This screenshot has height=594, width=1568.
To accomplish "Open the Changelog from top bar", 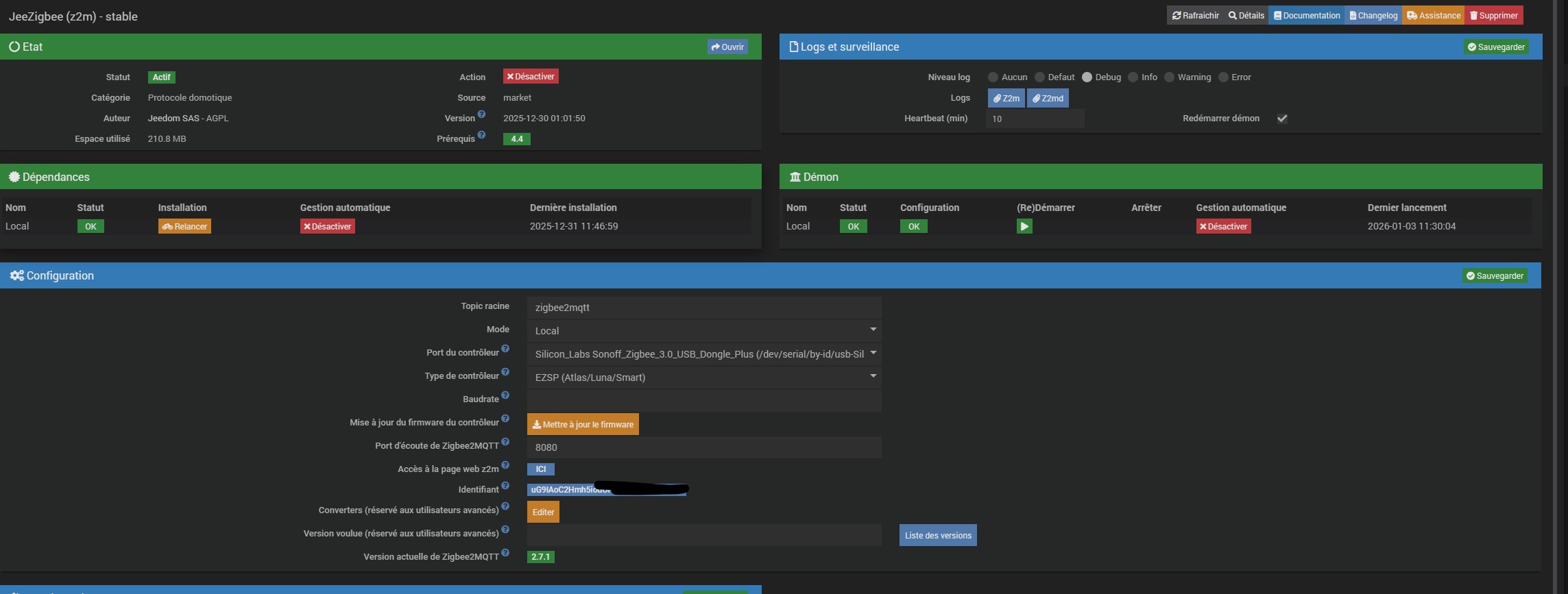I will (x=1373, y=15).
